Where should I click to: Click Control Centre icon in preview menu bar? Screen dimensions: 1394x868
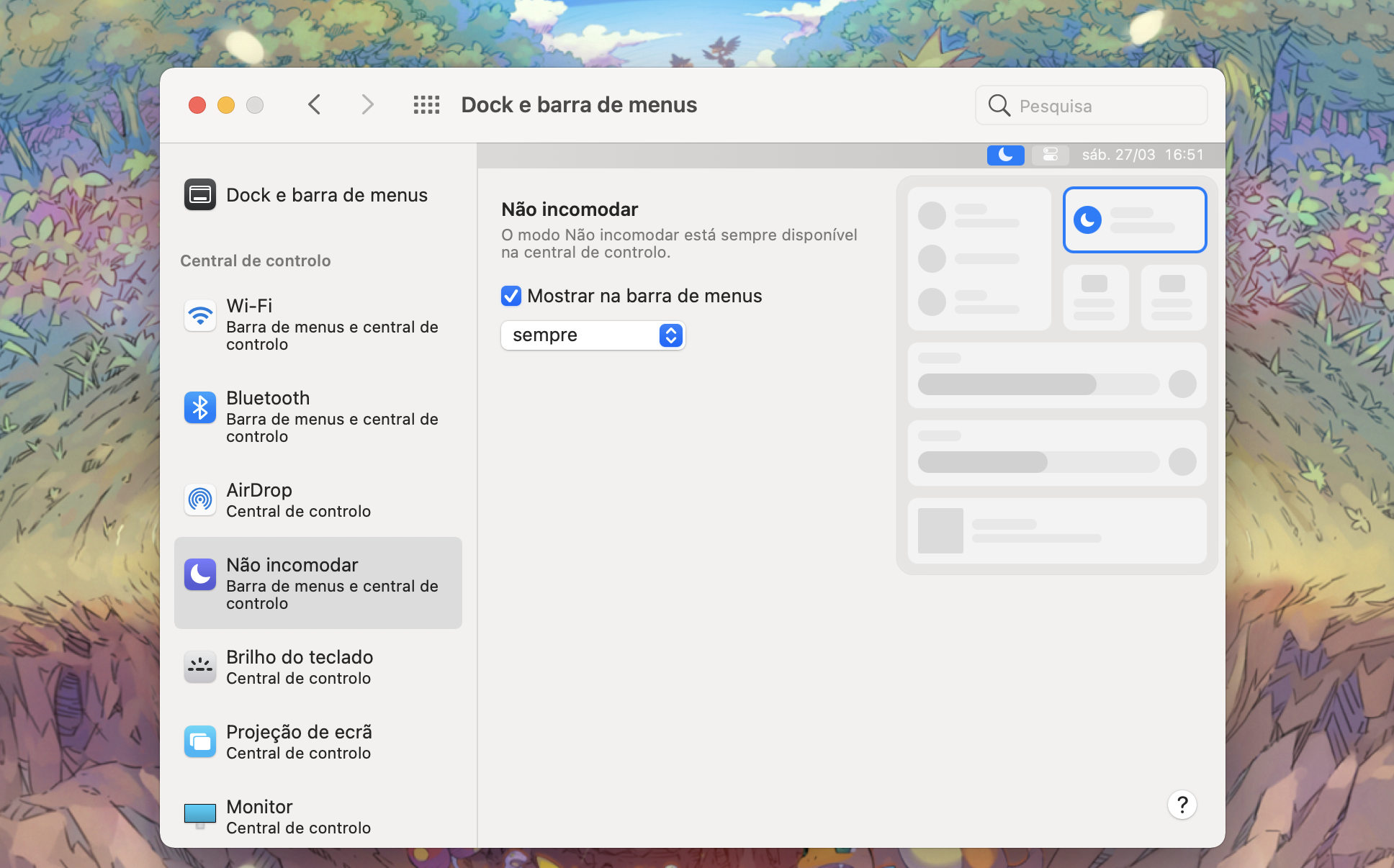(1051, 155)
